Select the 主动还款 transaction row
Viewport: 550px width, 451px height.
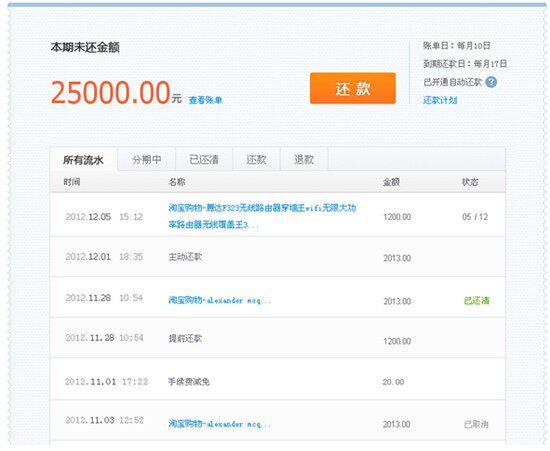(277, 257)
